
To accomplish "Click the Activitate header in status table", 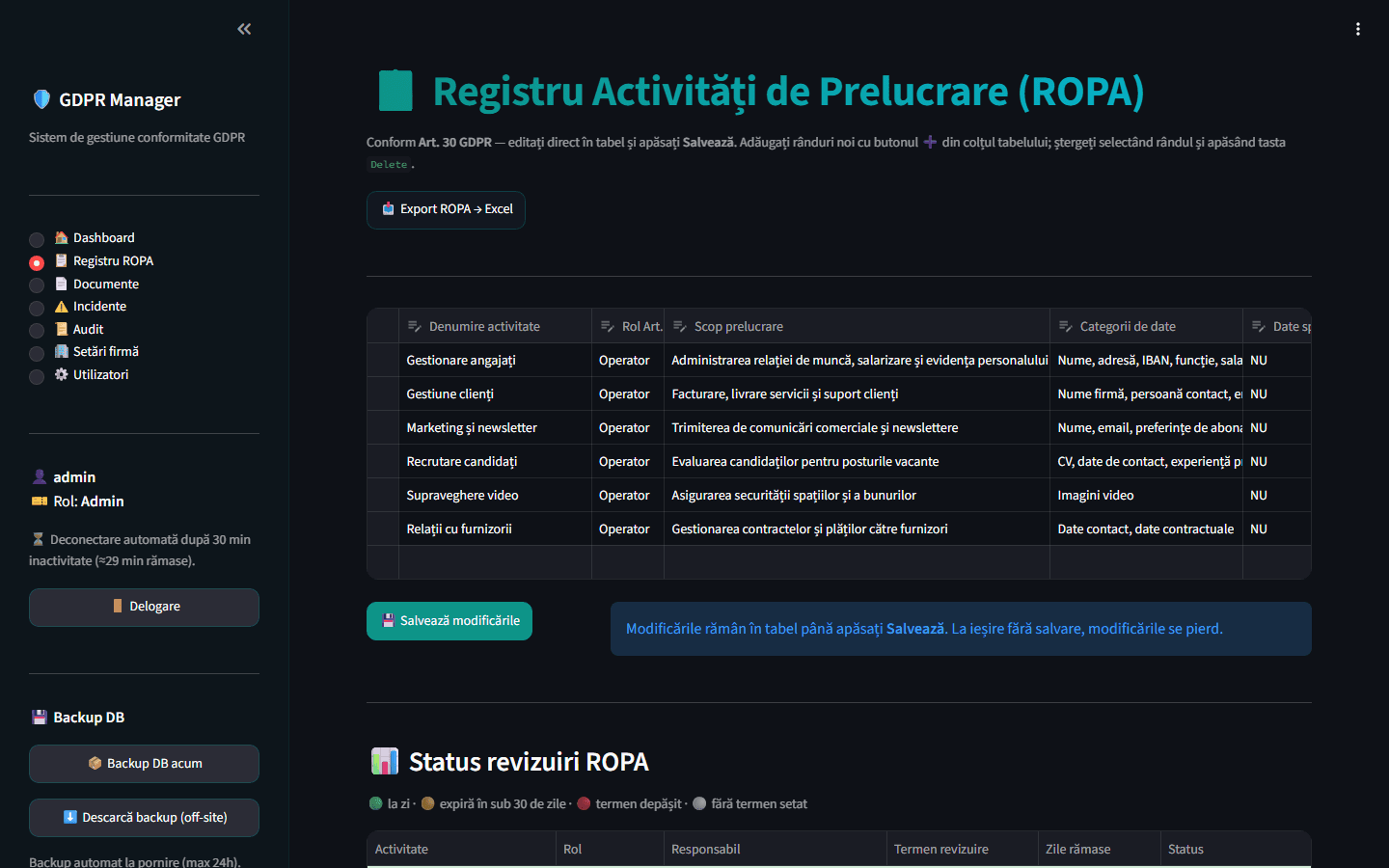I will pyautogui.click(x=461, y=849).
